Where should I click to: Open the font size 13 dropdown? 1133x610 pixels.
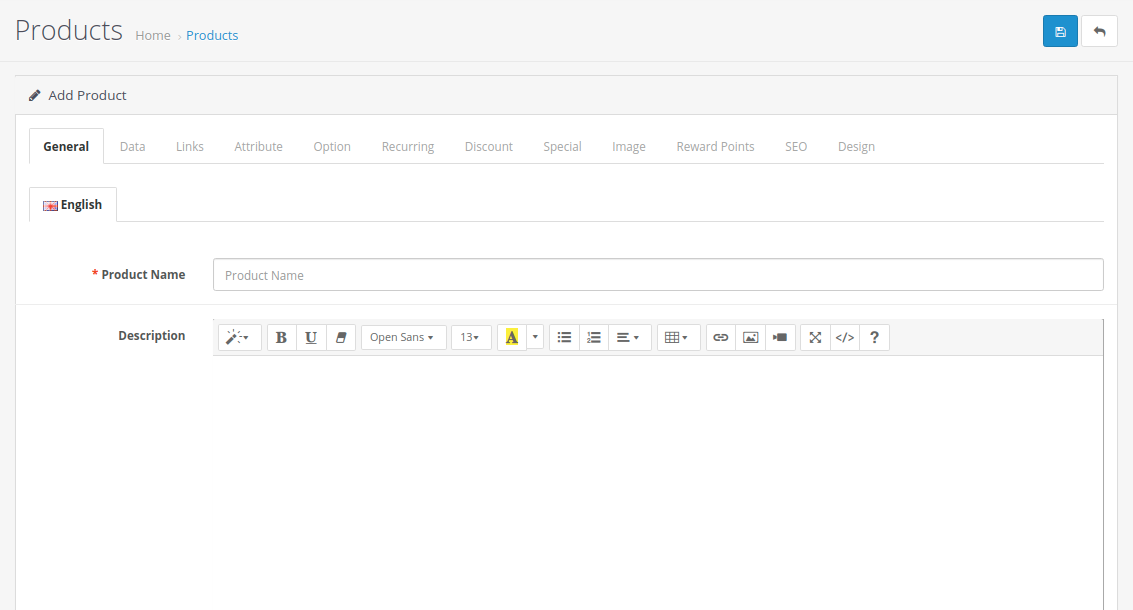click(471, 338)
